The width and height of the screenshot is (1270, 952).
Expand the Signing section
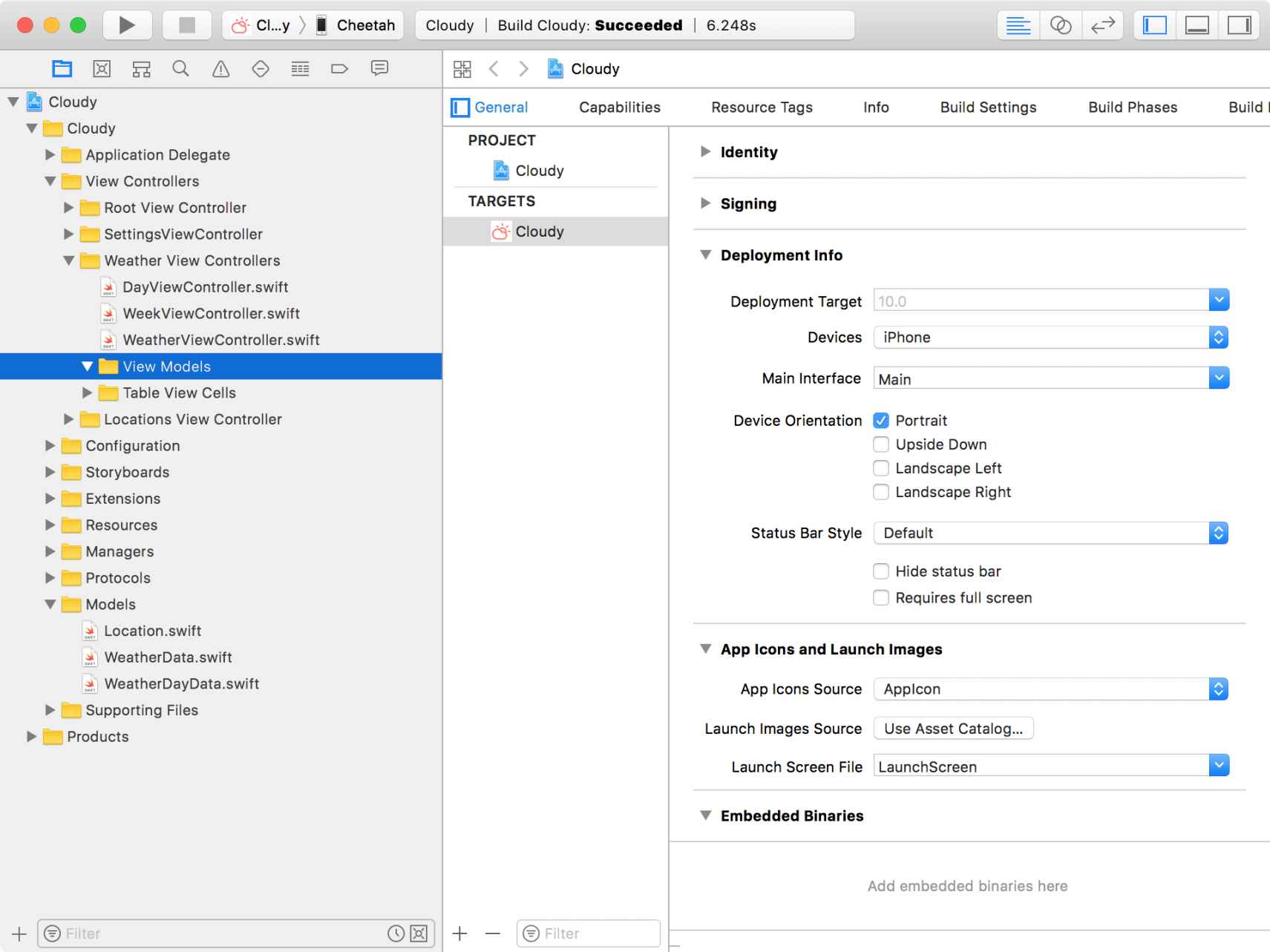click(705, 203)
